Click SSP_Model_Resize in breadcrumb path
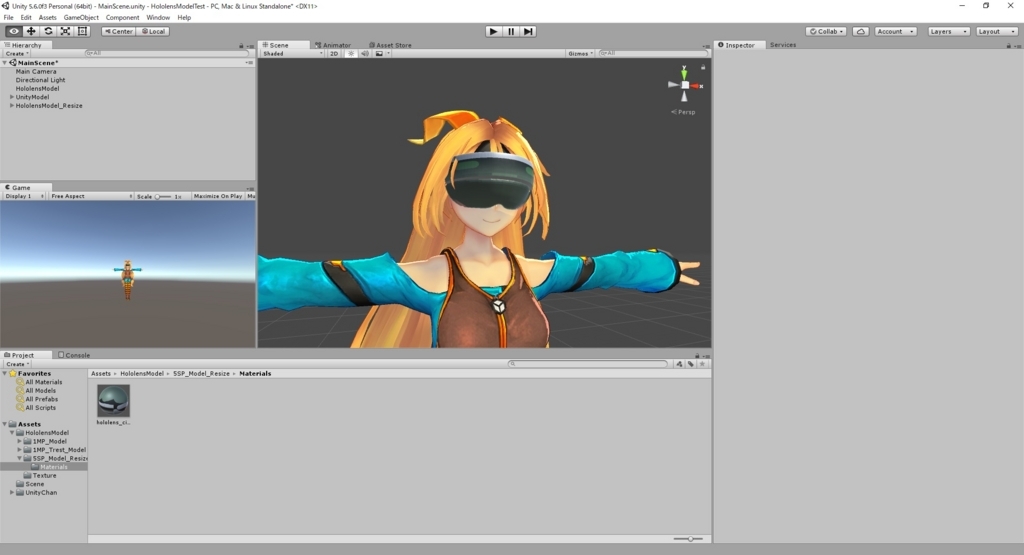The height and width of the screenshot is (555, 1024). [201, 373]
